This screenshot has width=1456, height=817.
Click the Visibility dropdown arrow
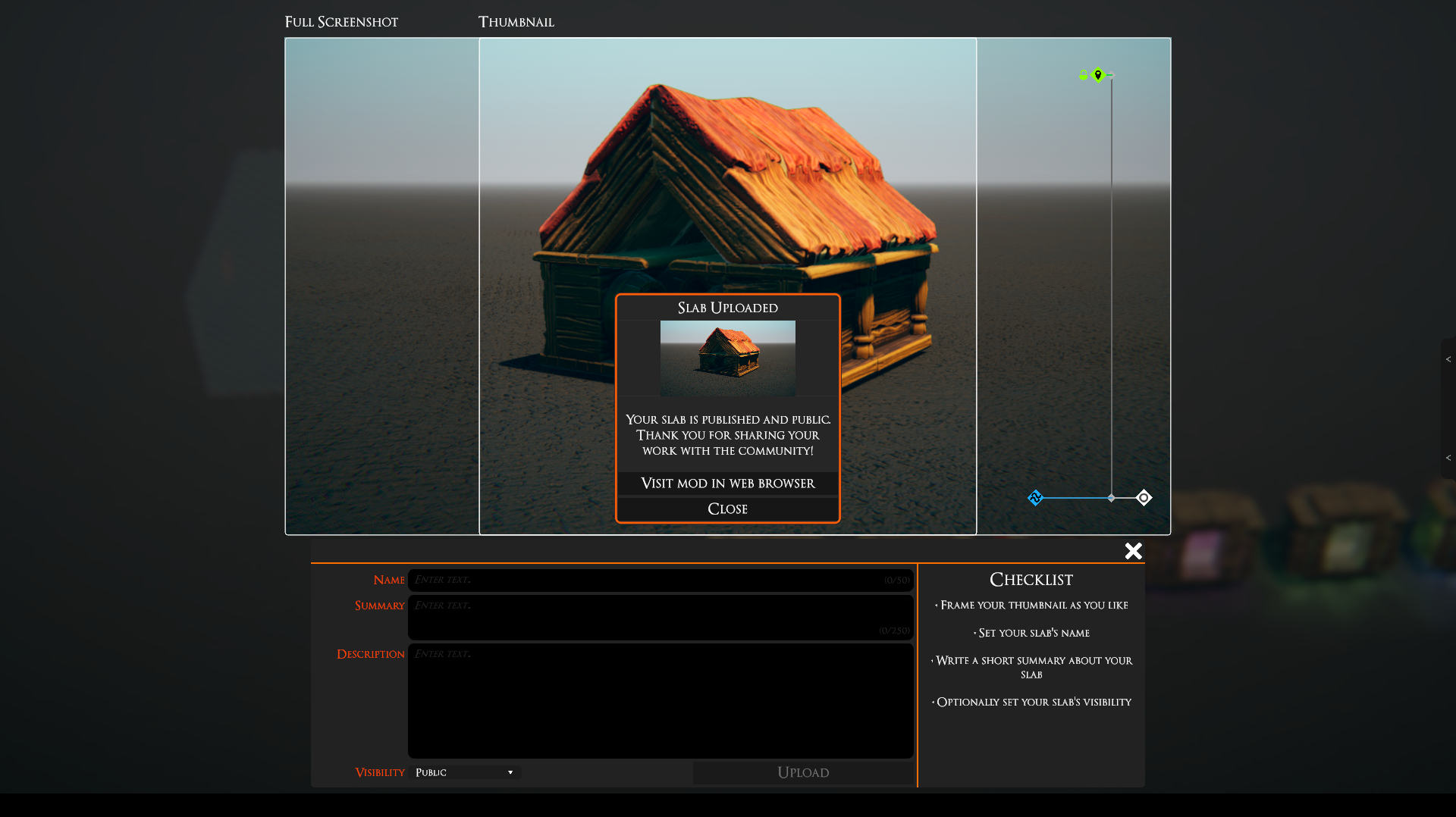(510, 772)
